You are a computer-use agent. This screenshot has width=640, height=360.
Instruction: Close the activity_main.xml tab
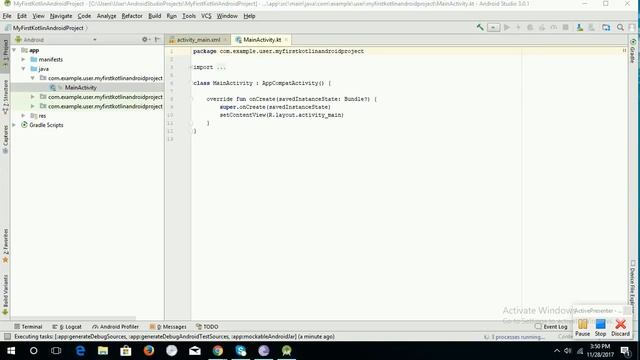tap(225, 40)
